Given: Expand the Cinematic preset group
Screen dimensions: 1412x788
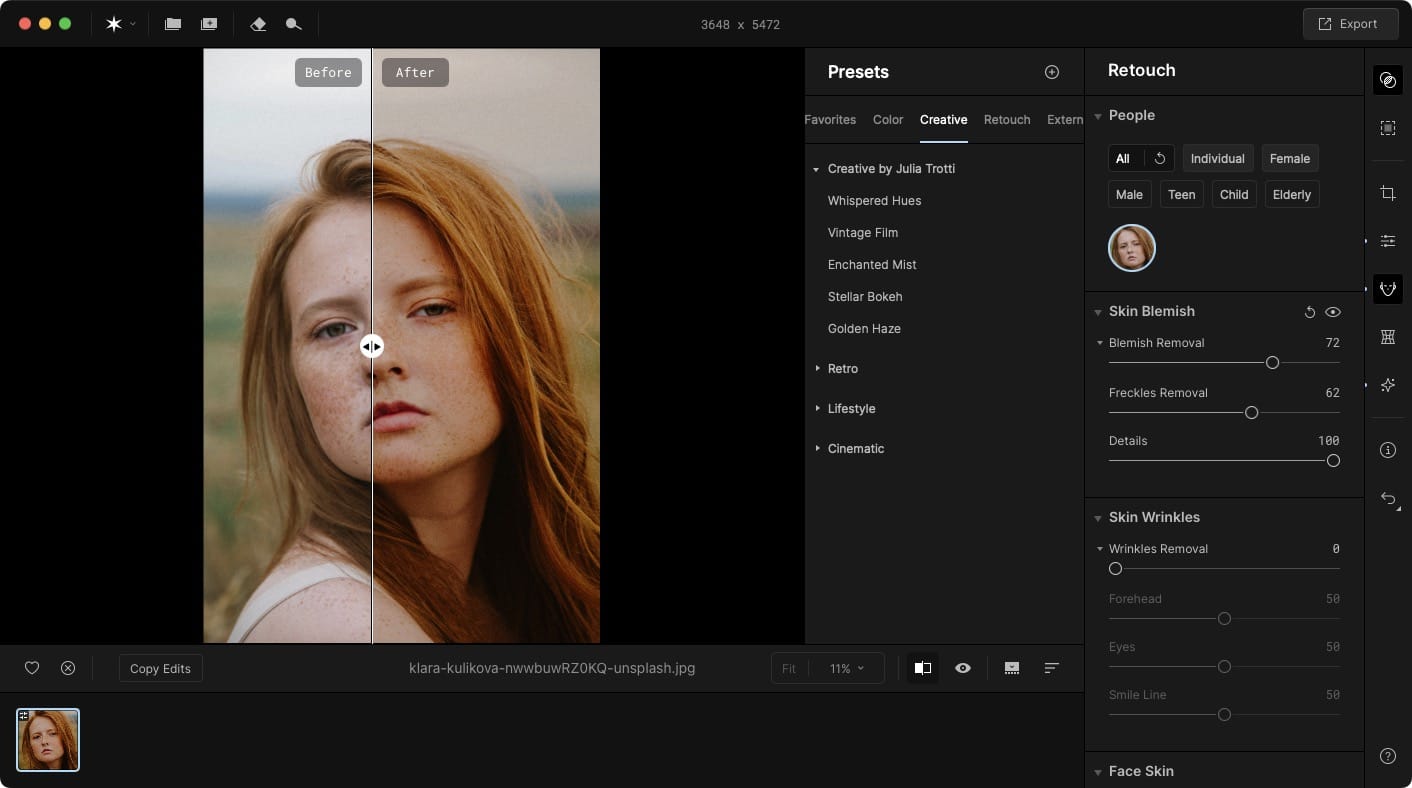Looking at the screenshot, I should [855, 449].
